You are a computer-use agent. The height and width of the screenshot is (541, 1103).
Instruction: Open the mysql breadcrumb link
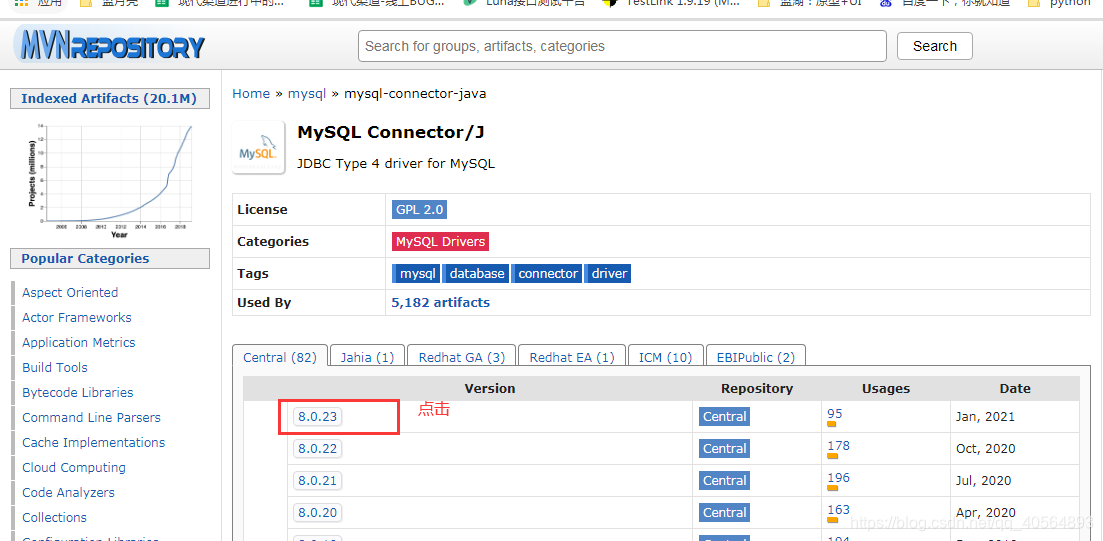click(307, 94)
